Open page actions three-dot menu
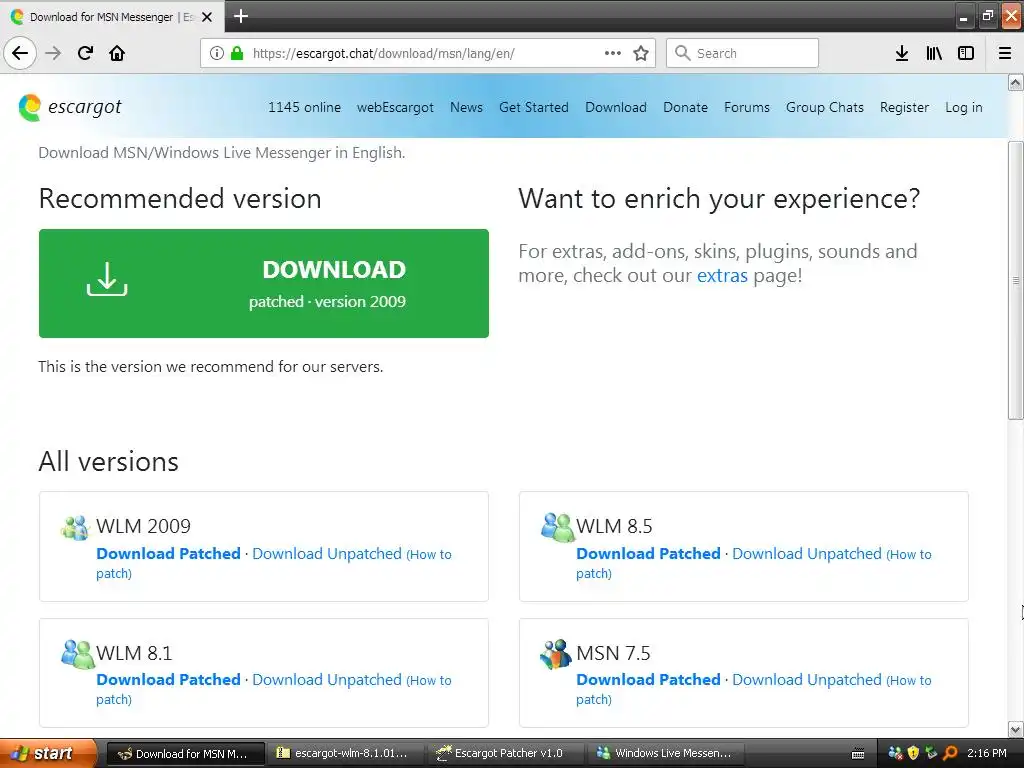 click(613, 53)
